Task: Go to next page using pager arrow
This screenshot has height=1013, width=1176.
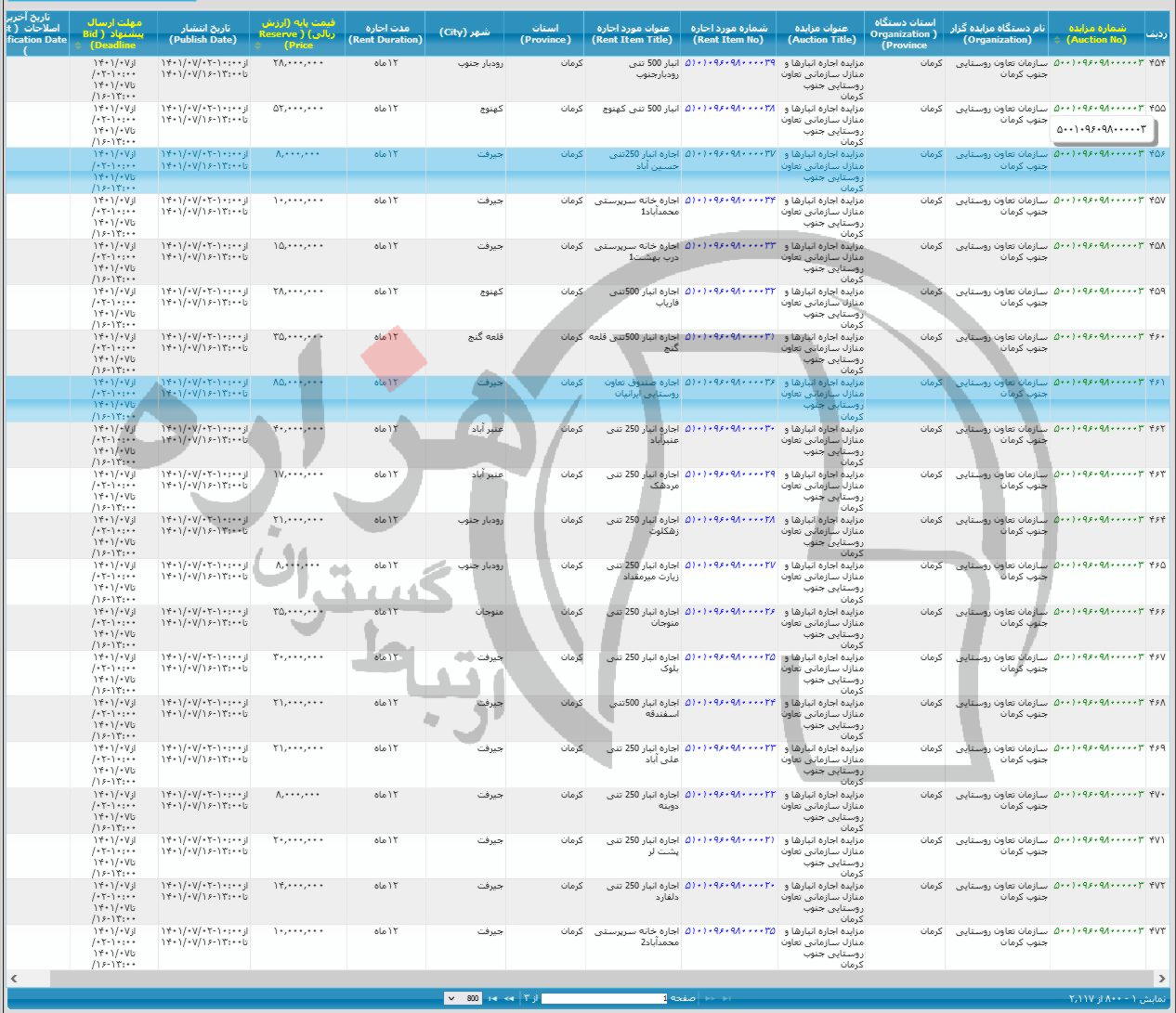Action: (509, 998)
